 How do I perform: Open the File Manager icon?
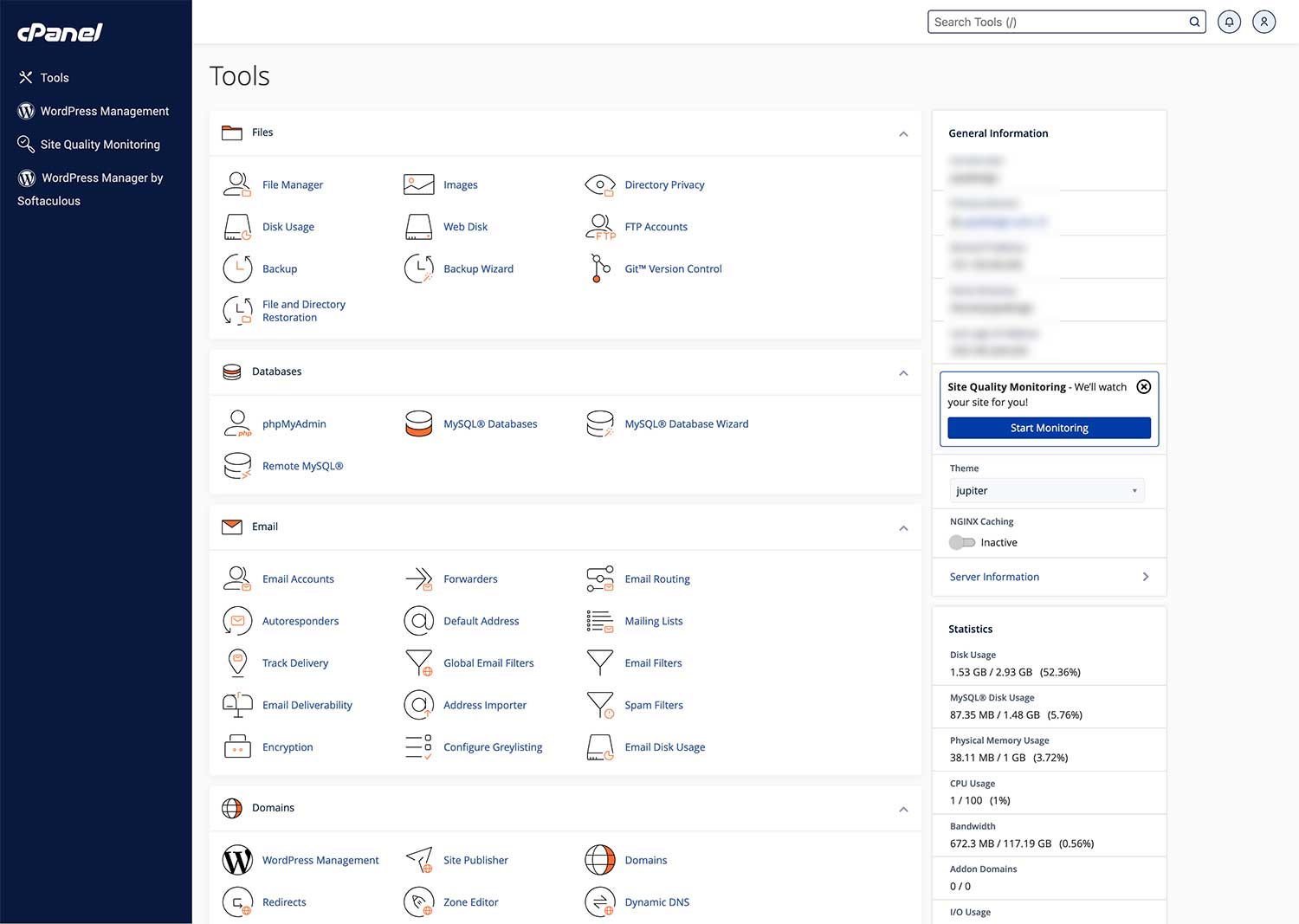pos(237,184)
